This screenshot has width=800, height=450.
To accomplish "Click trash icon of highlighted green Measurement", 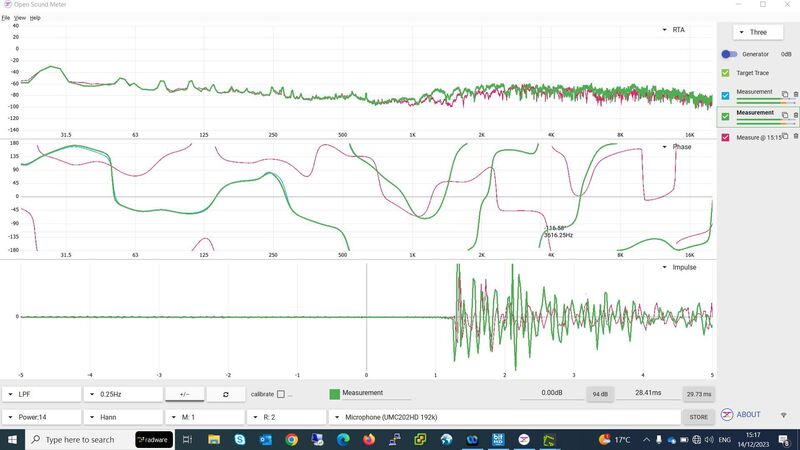I will tap(796, 115).
